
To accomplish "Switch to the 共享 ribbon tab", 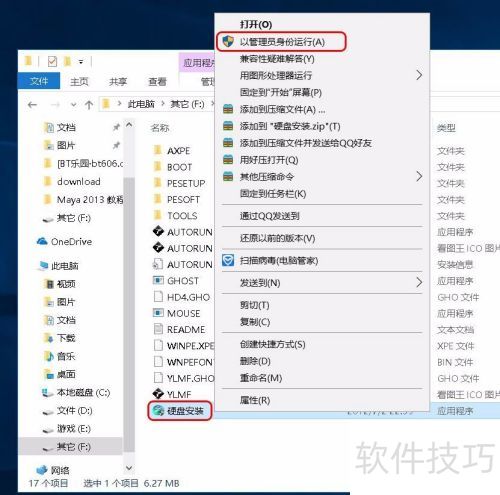I will [x=118, y=81].
